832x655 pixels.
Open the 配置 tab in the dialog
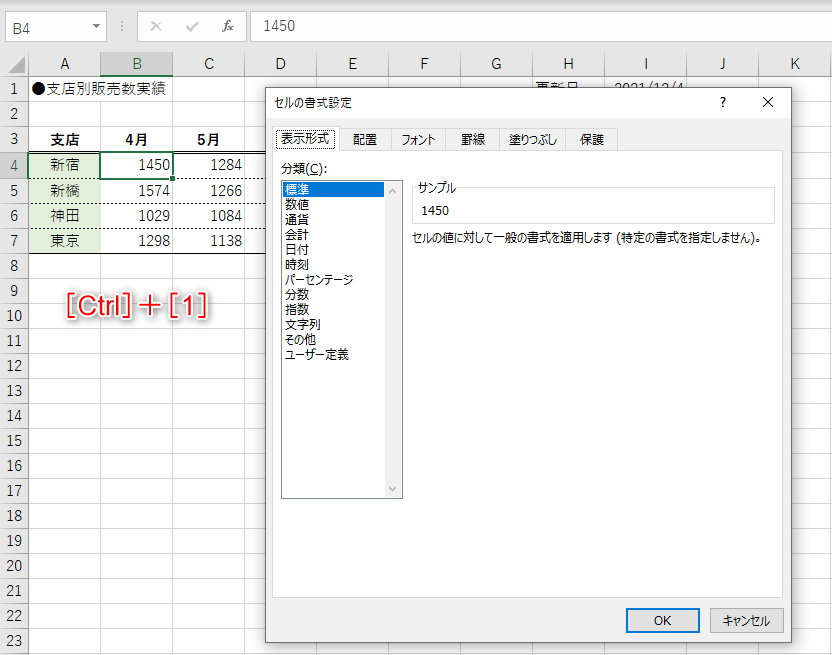(365, 140)
